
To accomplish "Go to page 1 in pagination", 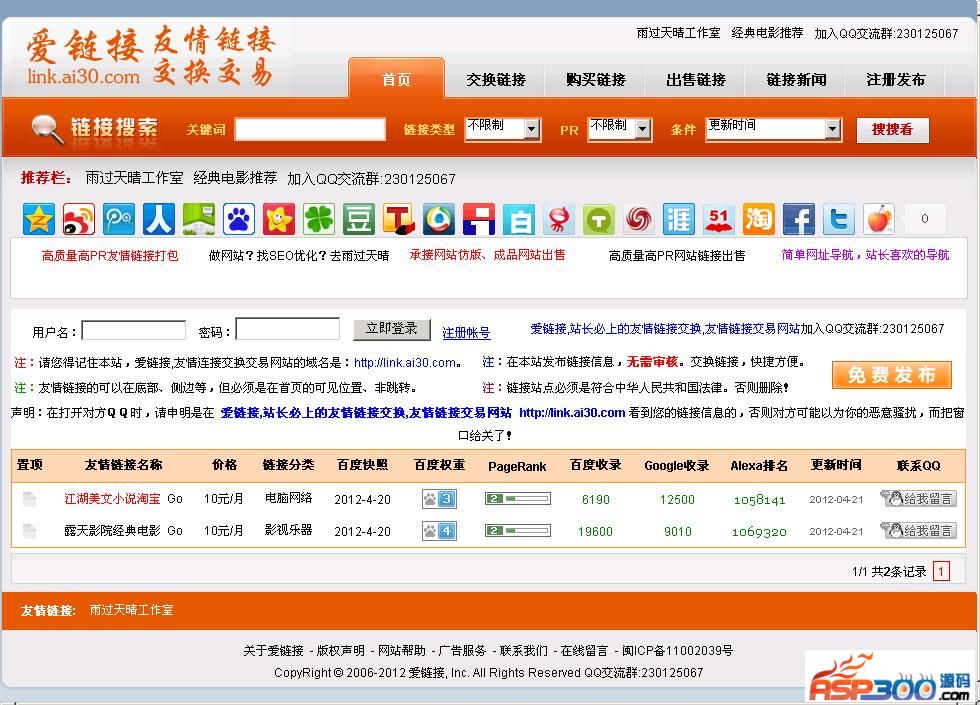I will tap(941, 571).
